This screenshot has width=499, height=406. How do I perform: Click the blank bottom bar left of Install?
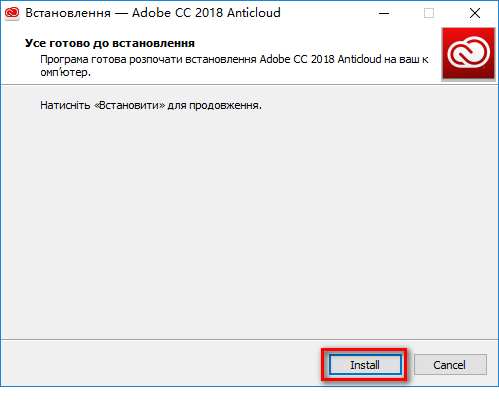pyautogui.click(x=160, y=363)
